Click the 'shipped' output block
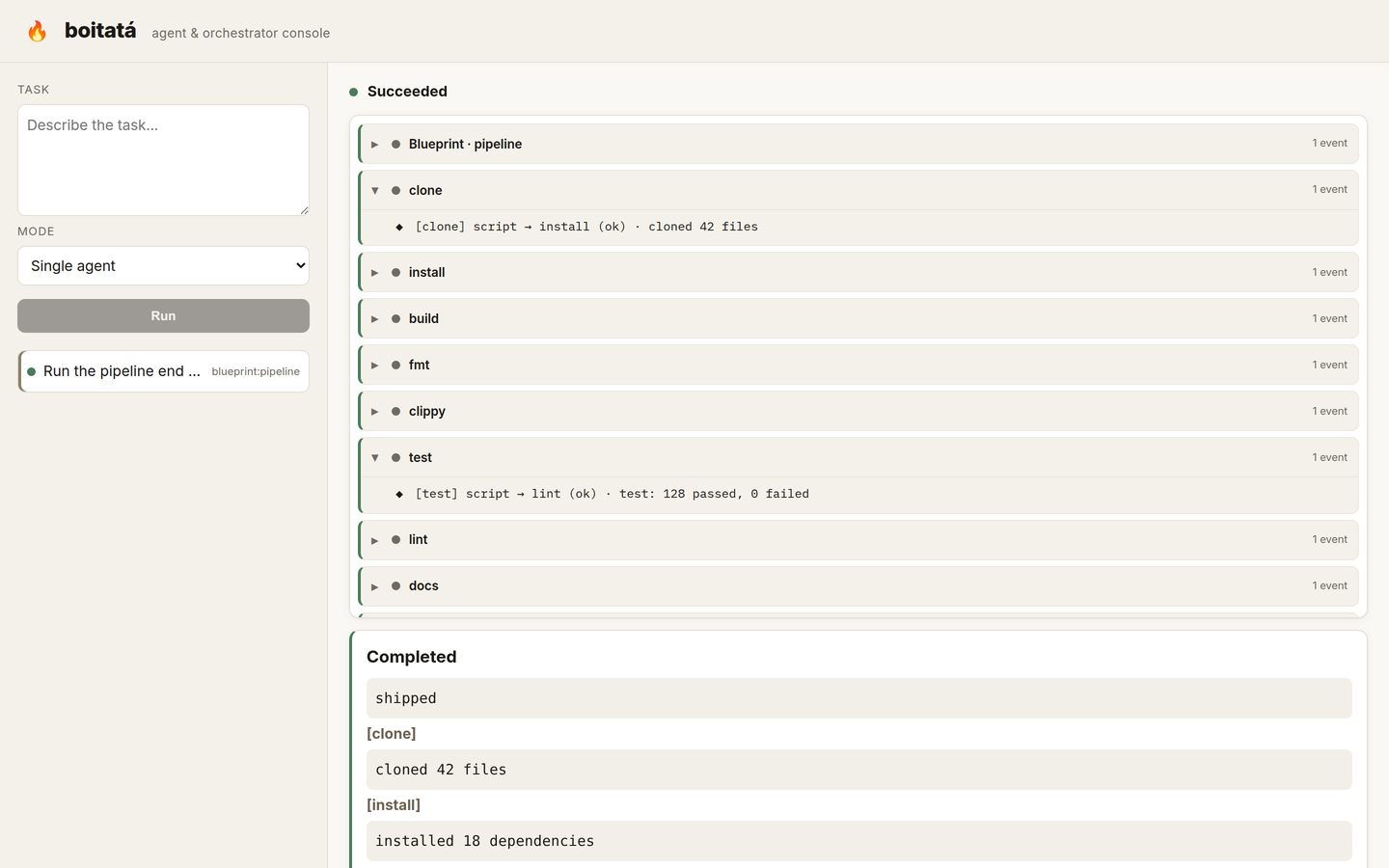This screenshot has height=868, width=1389. 858,698
